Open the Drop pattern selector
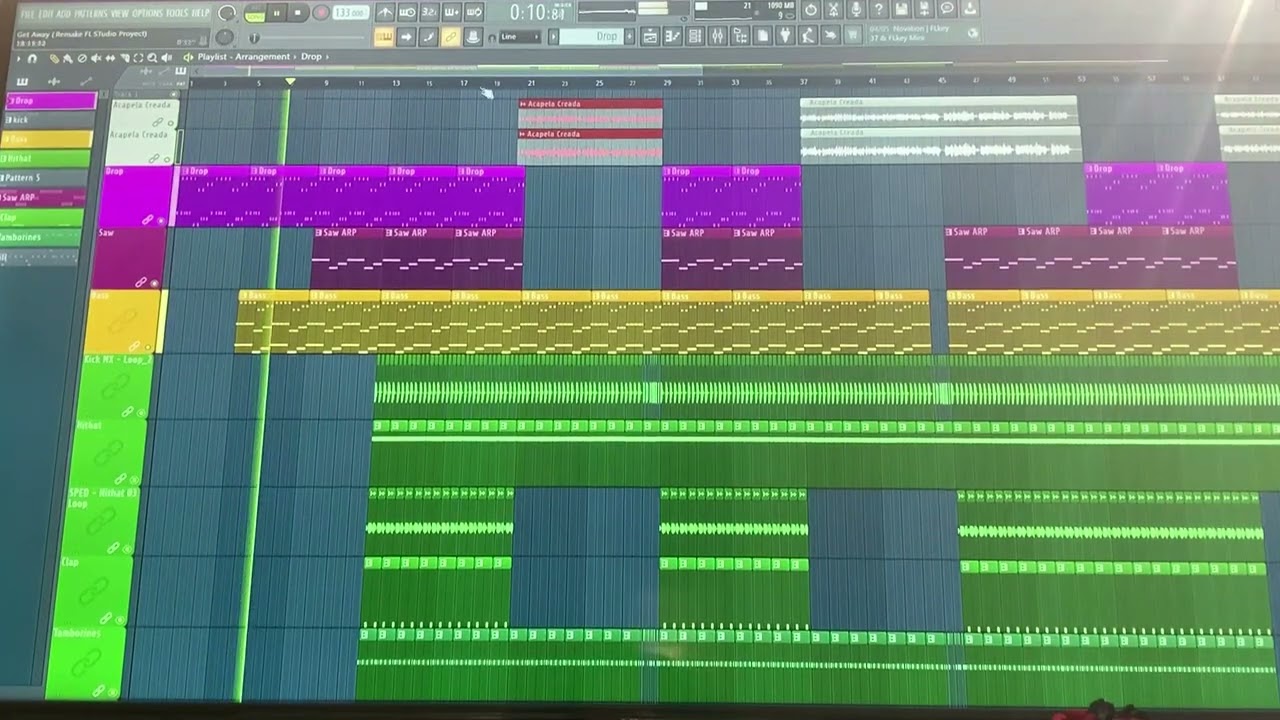 [593, 37]
